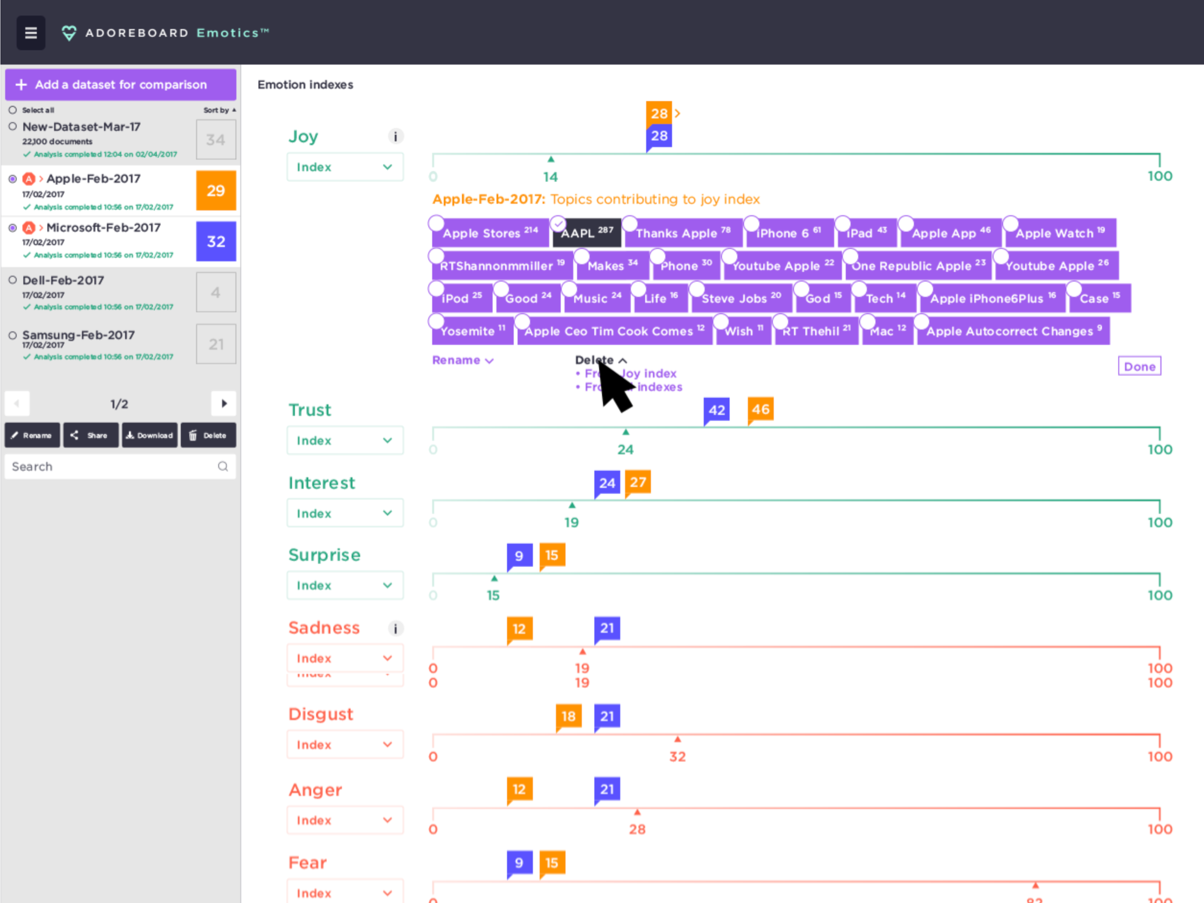Select the Yosemite topic tag
Viewport: 1204px width, 903px height.
click(x=473, y=331)
